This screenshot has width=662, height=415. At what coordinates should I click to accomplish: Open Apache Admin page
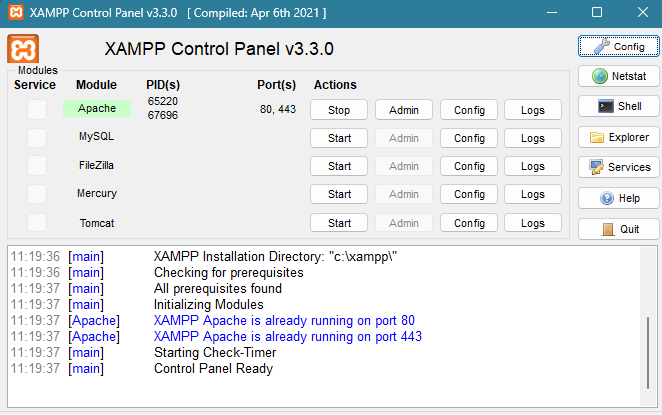pos(404,110)
